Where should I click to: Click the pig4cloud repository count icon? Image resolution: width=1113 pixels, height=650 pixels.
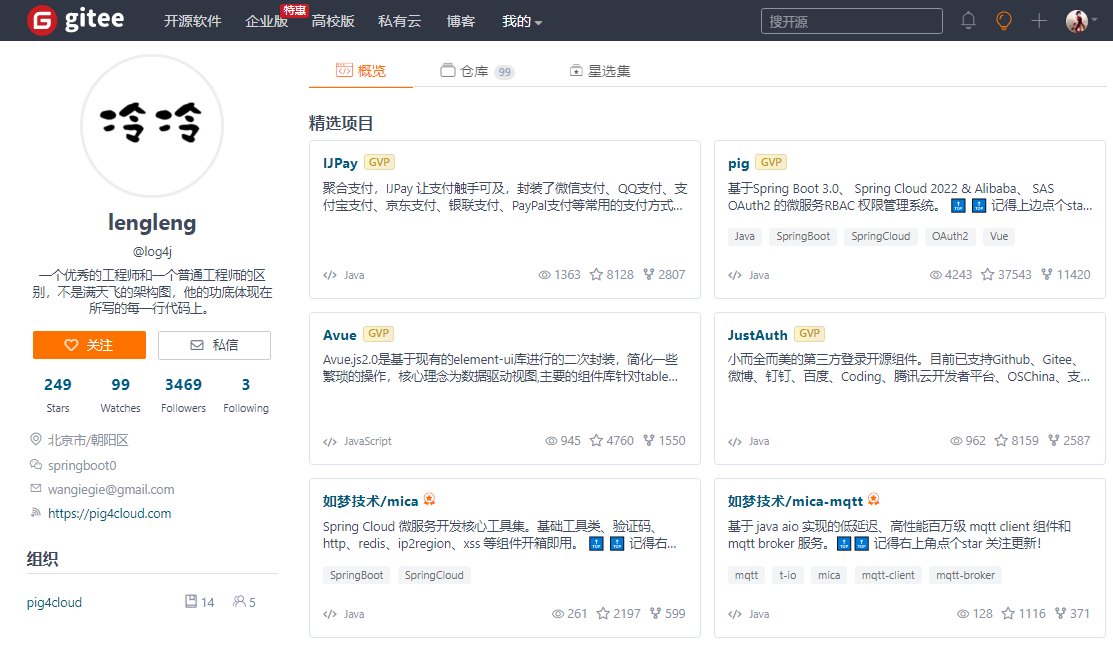coord(191,601)
